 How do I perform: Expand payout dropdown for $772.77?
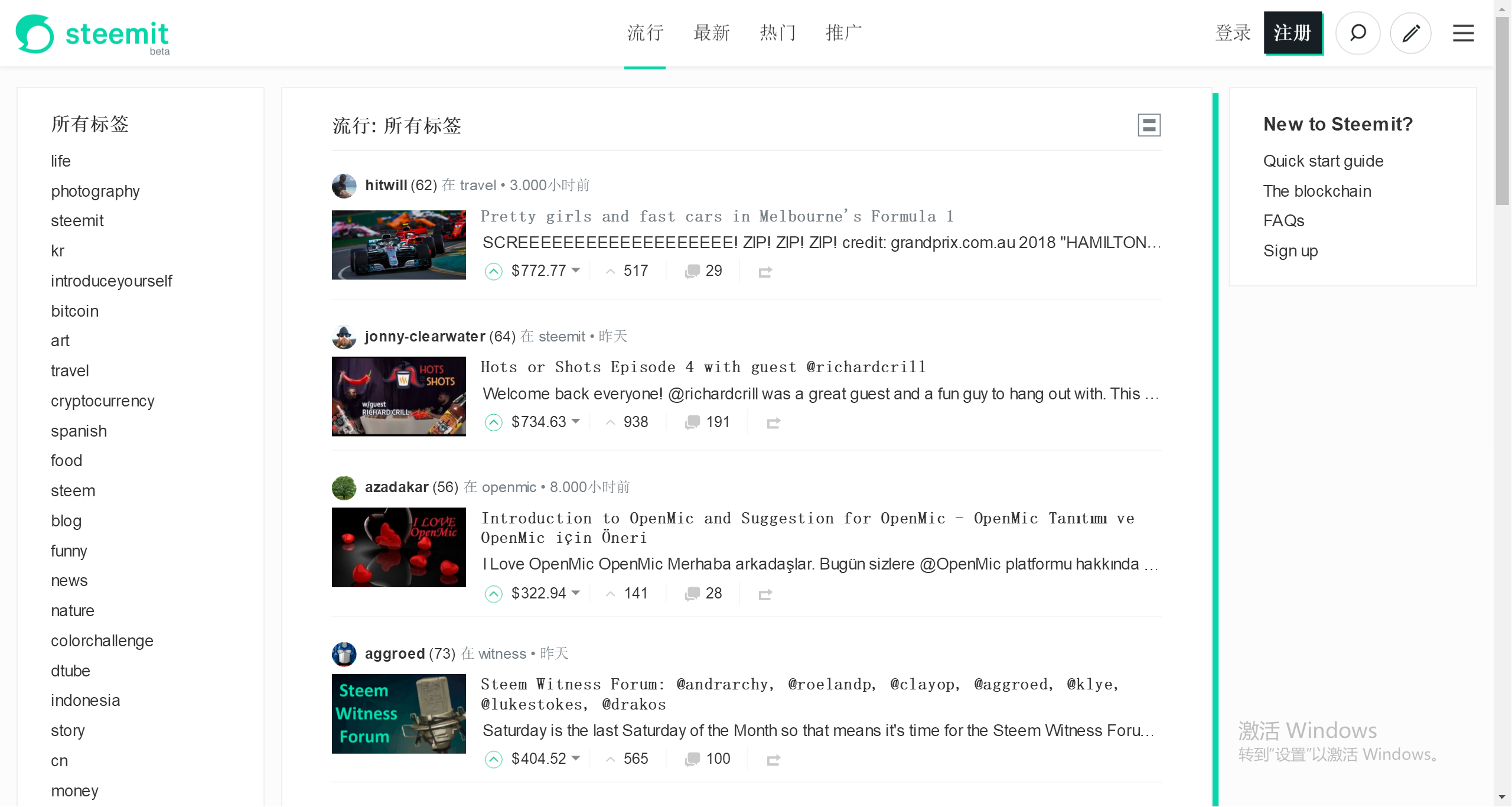[x=576, y=271]
